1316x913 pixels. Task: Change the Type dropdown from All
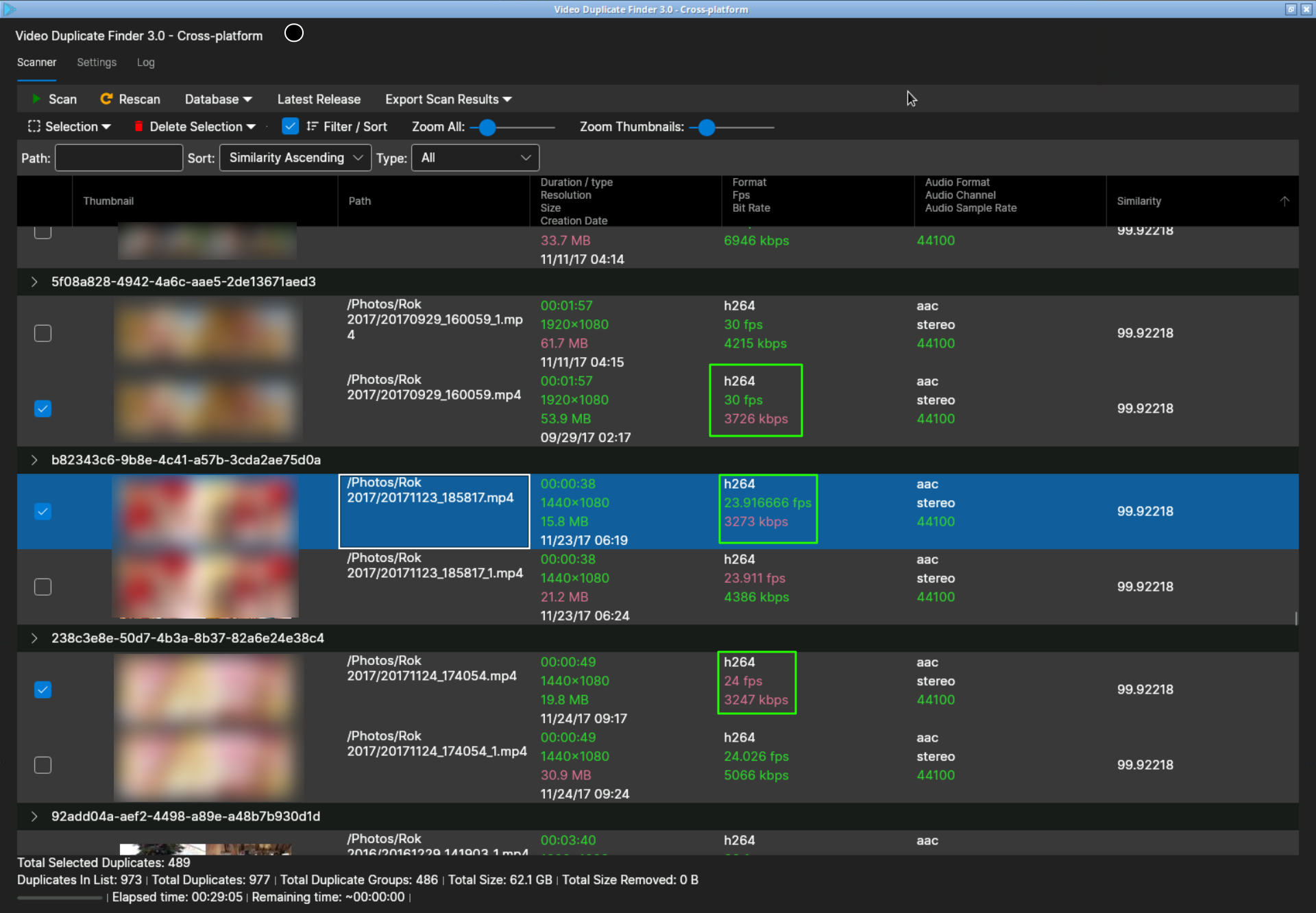474,158
